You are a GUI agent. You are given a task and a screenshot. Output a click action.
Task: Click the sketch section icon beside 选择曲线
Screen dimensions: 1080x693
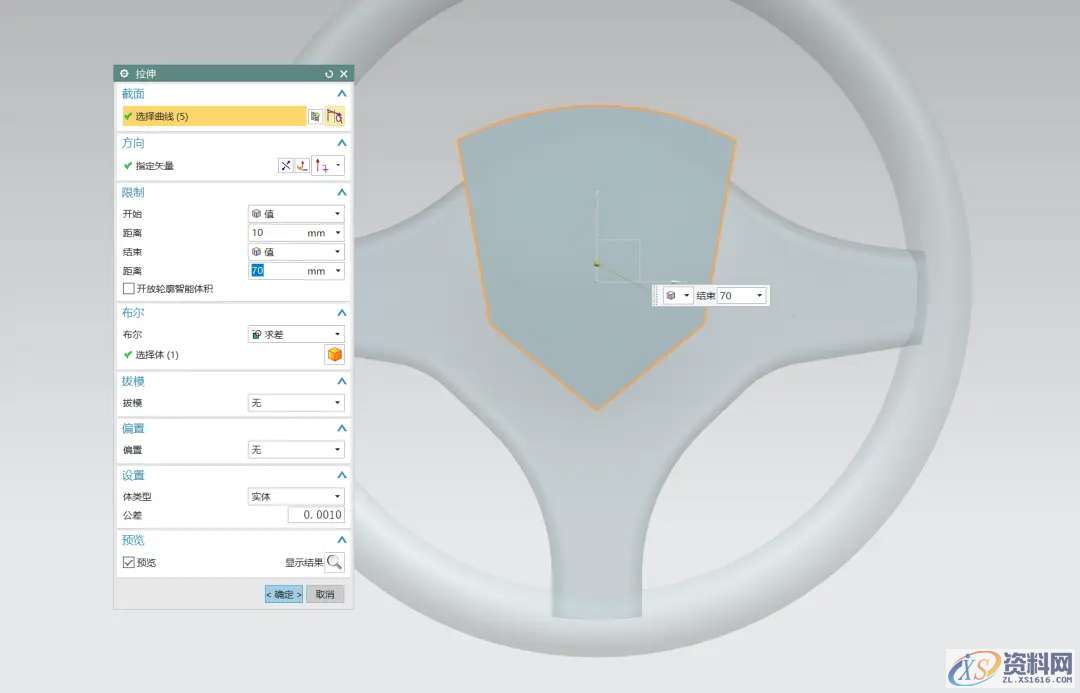[x=315, y=117]
